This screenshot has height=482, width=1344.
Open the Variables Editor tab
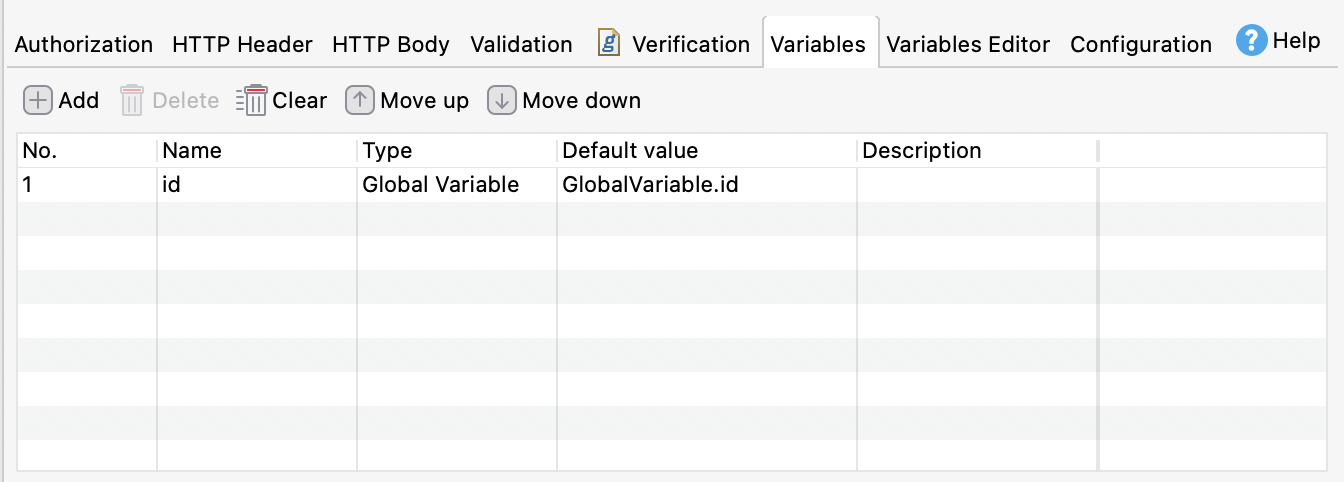coord(968,44)
